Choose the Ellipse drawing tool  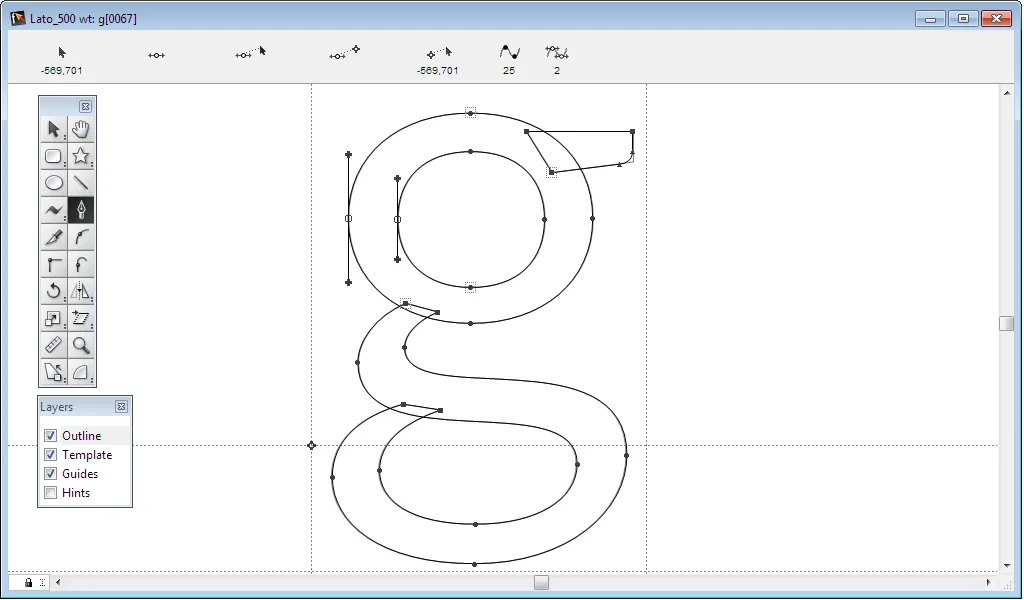click(54, 182)
